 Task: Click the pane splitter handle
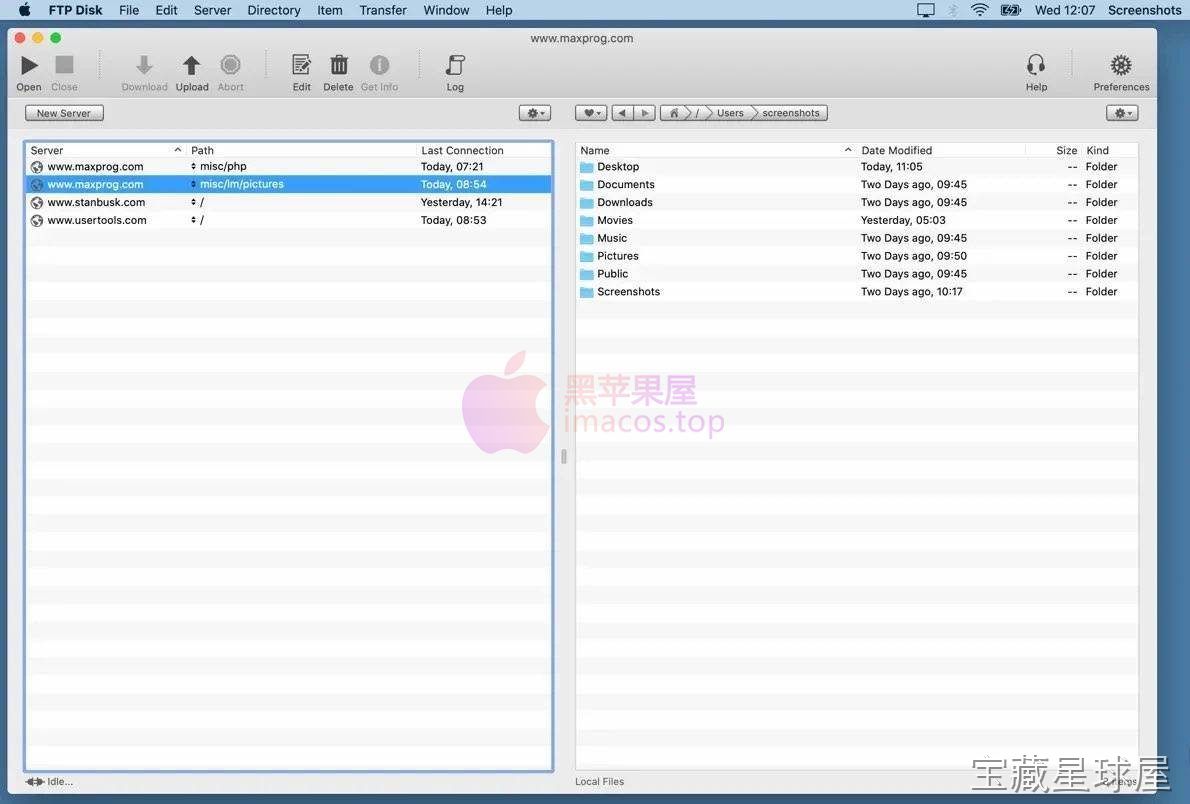(564, 456)
